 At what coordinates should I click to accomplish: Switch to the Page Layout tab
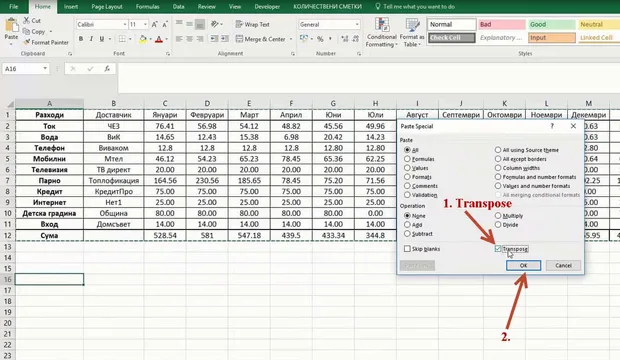point(107,7)
